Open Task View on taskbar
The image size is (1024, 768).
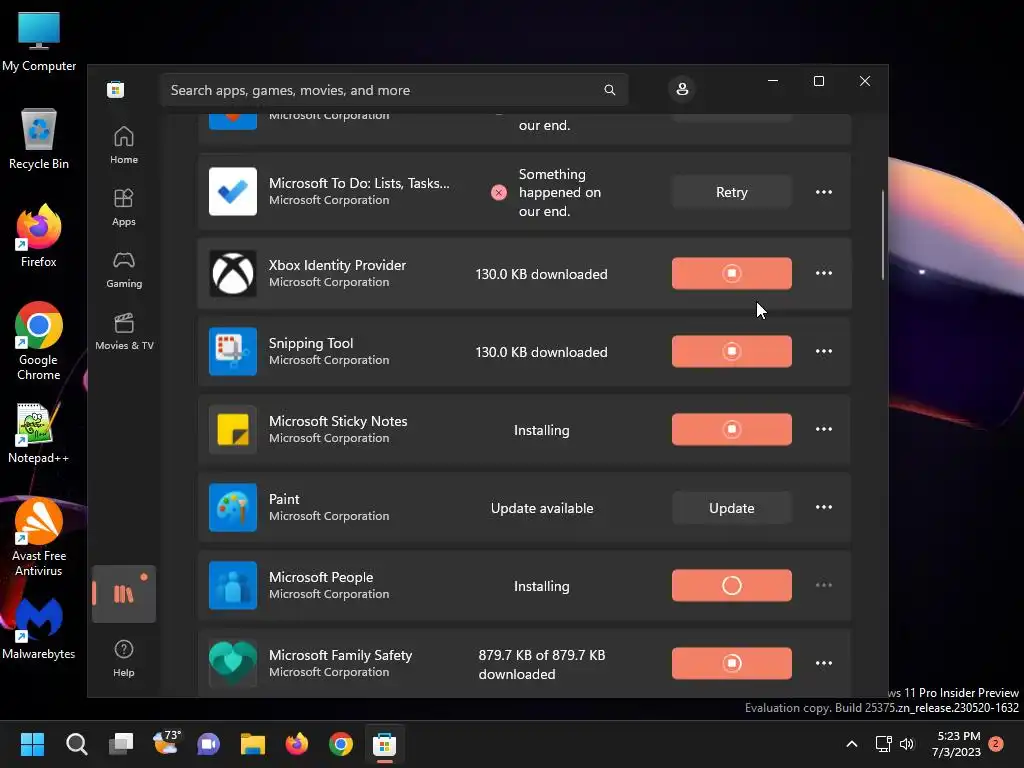click(121, 744)
